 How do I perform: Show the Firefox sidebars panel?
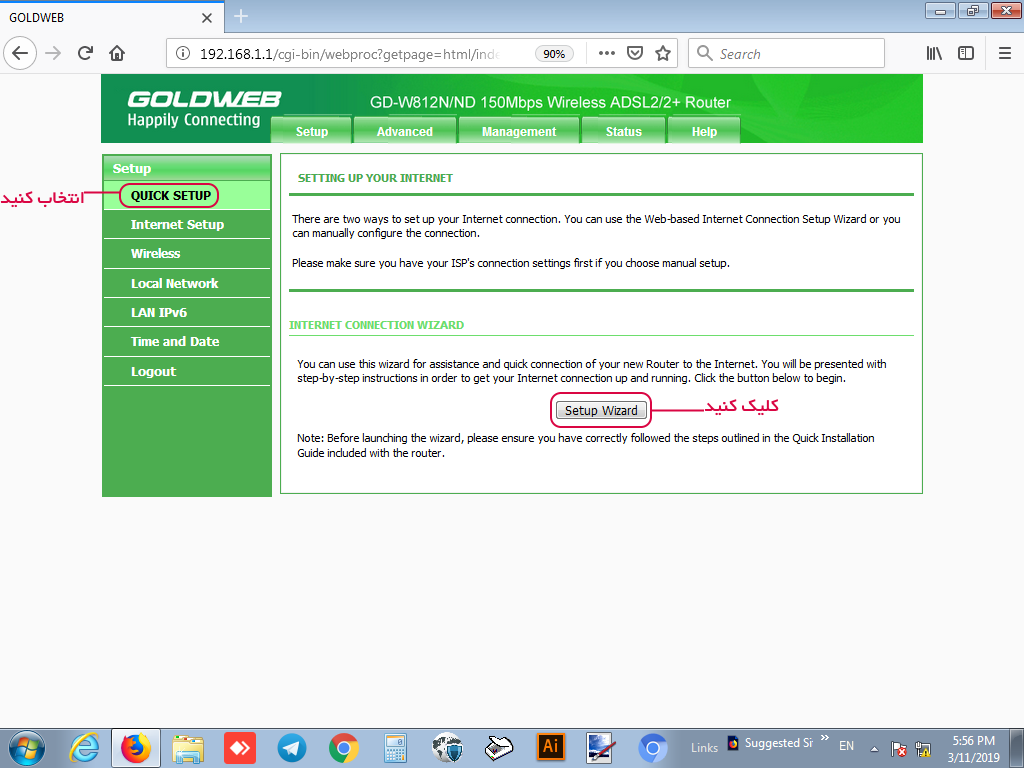[x=966, y=53]
